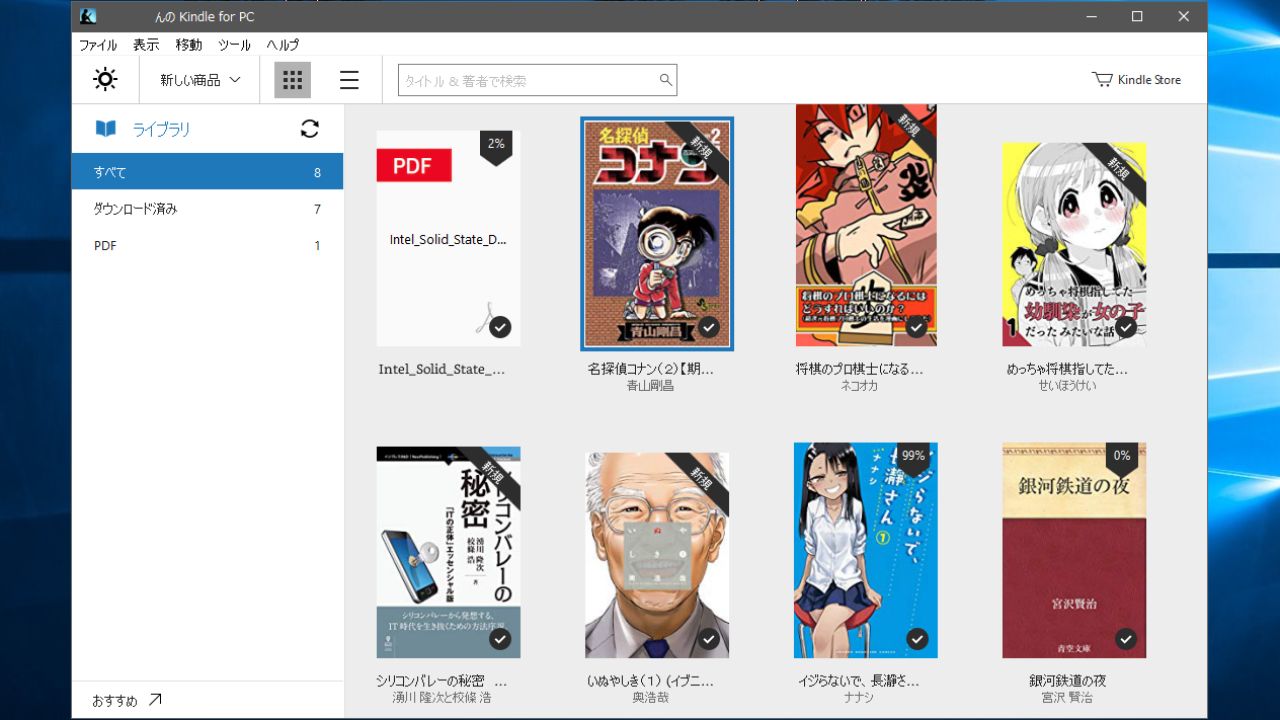
Task: Click the 名探偵コナン(2) title text
Action: point(651,369)
